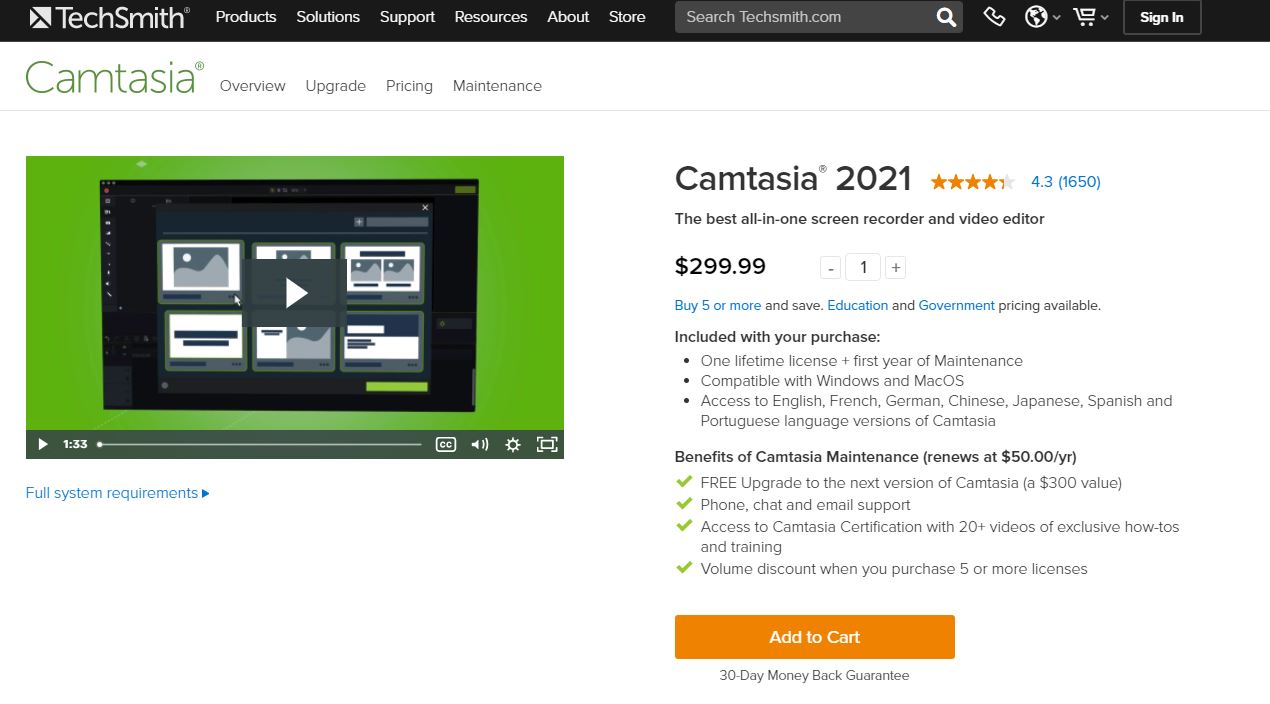Open the 4.3 (1650) reviews link
1270x704 pixels.
[x=1066, y=182]
